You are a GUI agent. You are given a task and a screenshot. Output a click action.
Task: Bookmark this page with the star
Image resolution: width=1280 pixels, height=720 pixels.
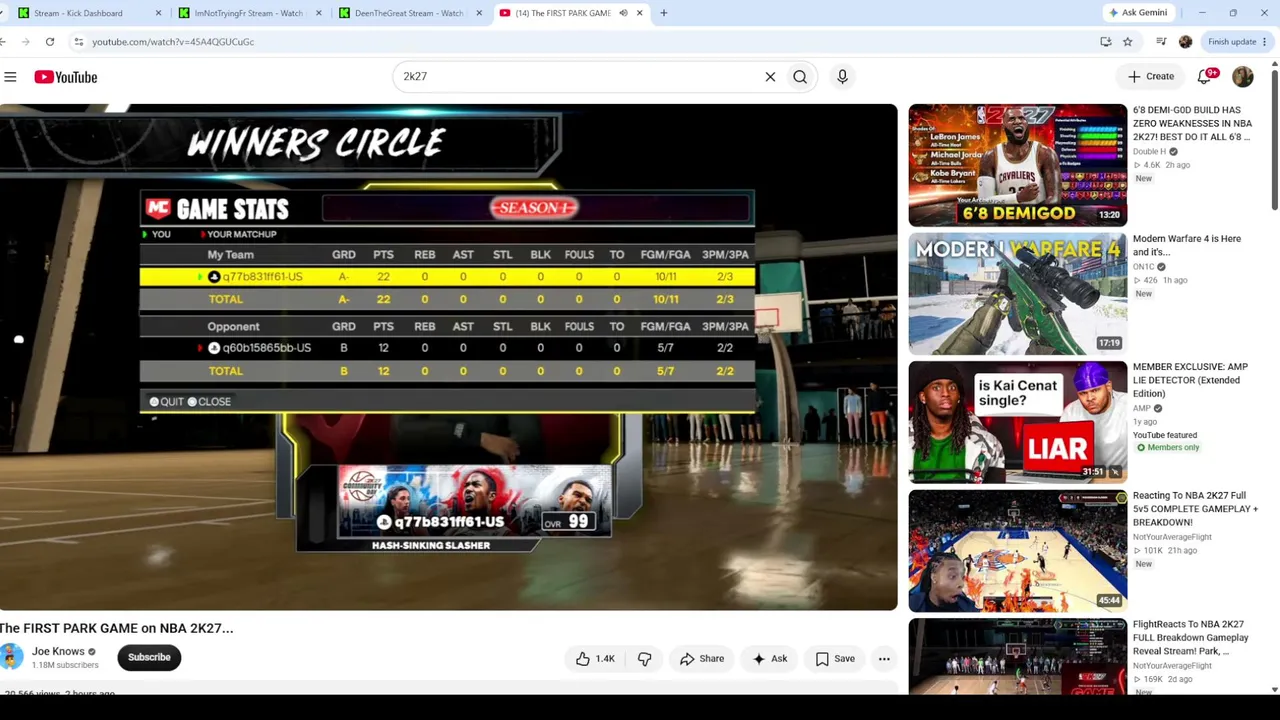(x=1127, y=42)
